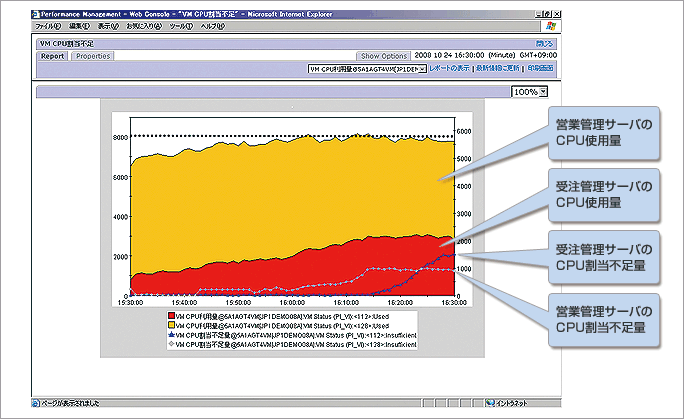Click the イントラネット zone globe icon
The width and height of the screenshot is (684, 419).
[490, 403]
